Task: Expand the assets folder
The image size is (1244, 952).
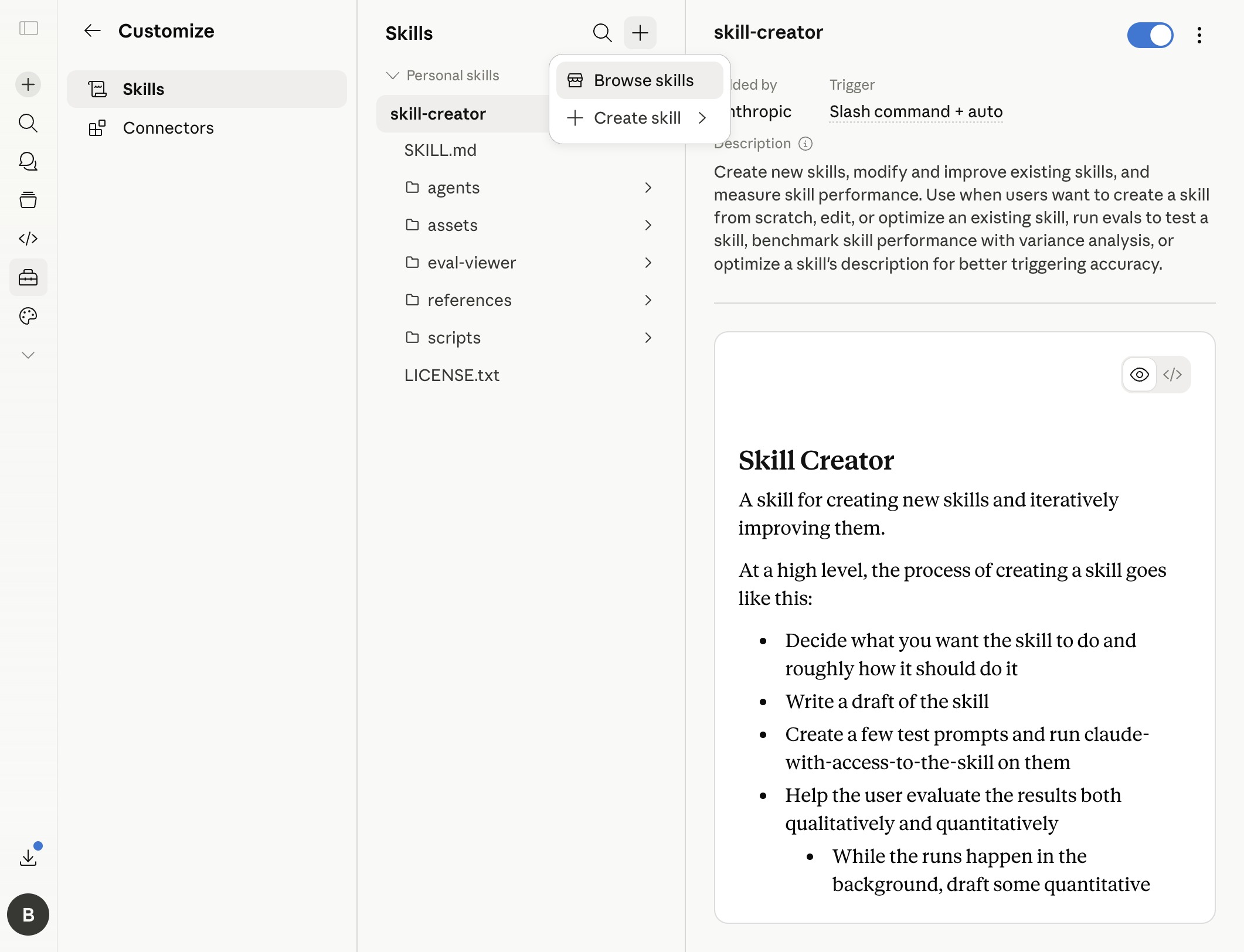Action: click(648, 225)
